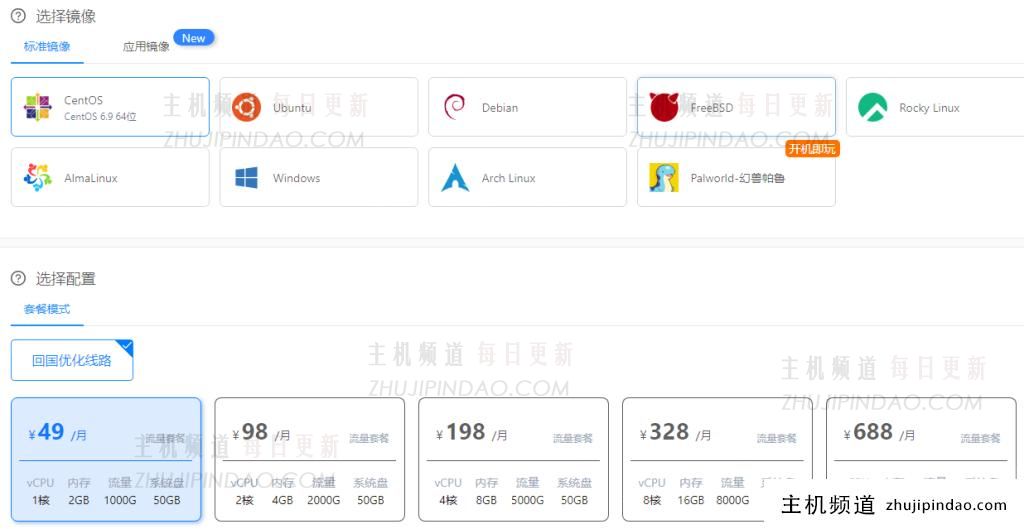The width and height of the screenshot is (1024, 529).
Task: Click the 8核 vCPU value
Action: tap(652, 500)
